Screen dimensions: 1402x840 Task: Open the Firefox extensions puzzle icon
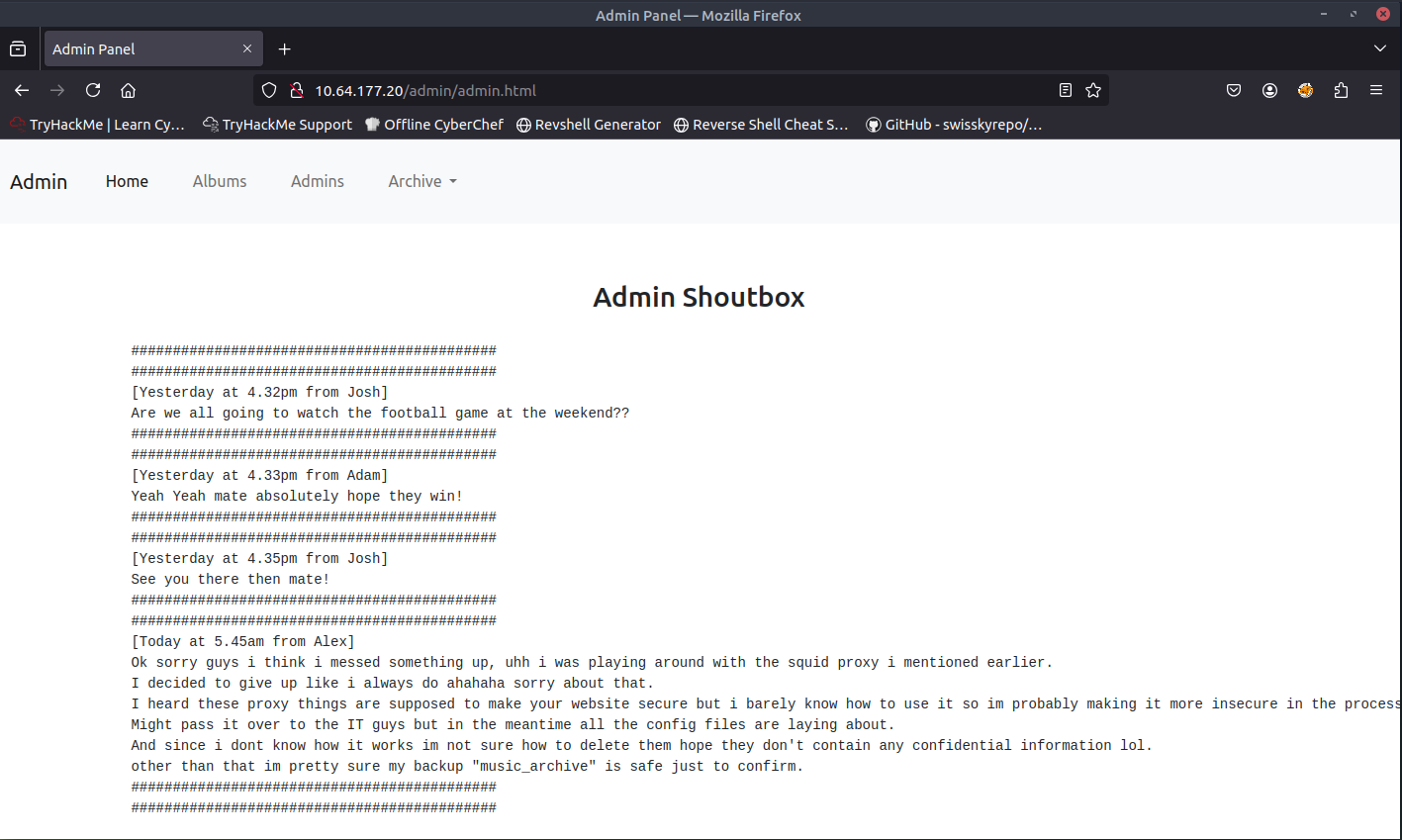point(1341,90)
